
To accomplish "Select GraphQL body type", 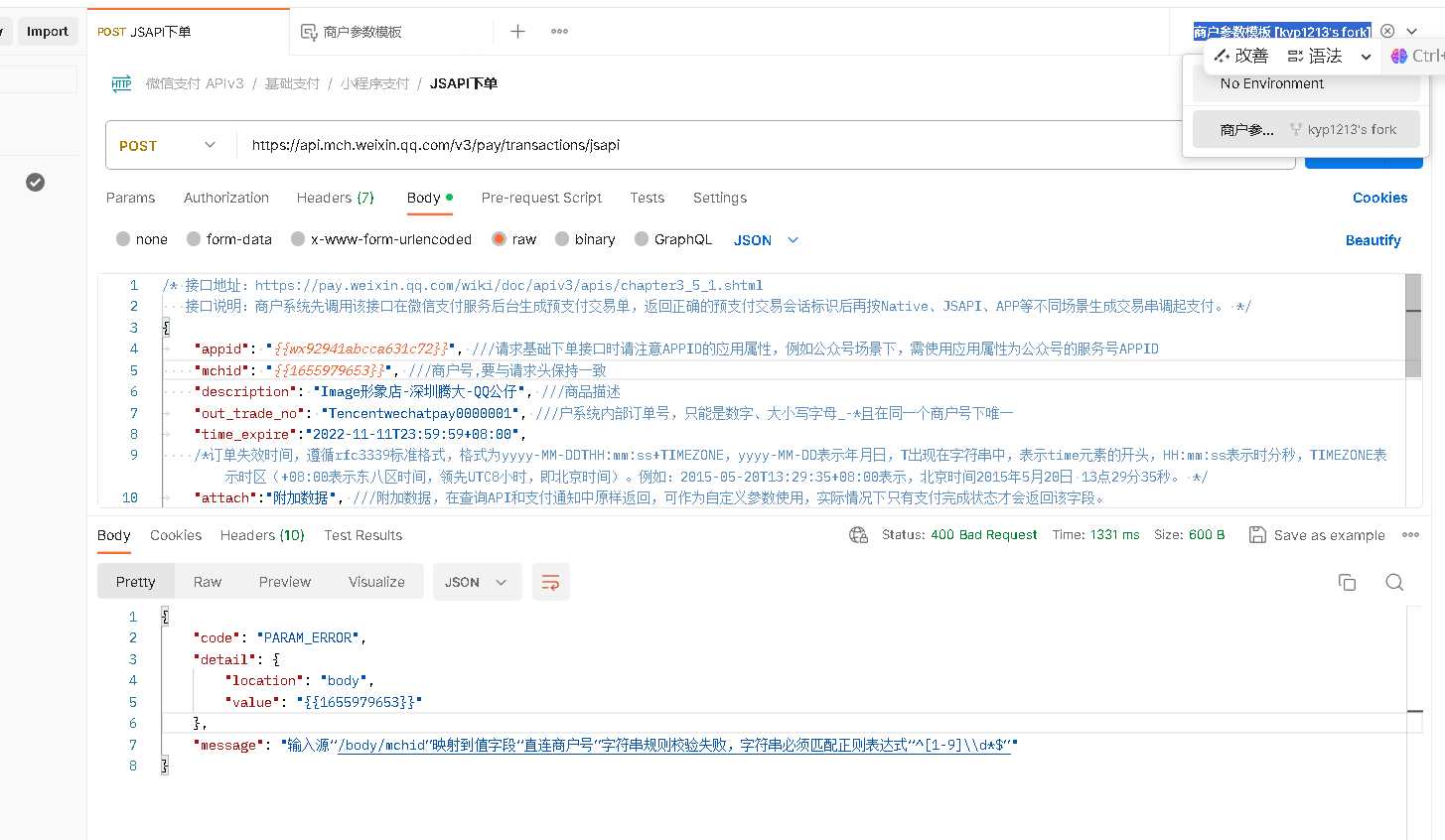I will [x=673, y=239].
